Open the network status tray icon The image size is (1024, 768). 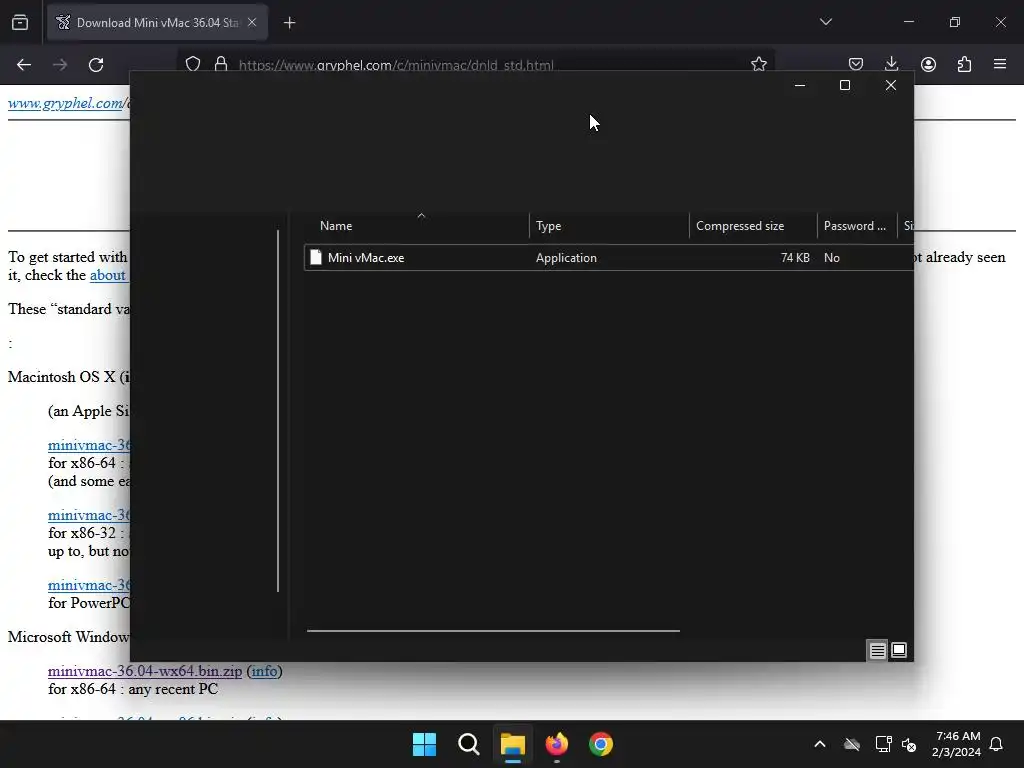tap(883, 744)
